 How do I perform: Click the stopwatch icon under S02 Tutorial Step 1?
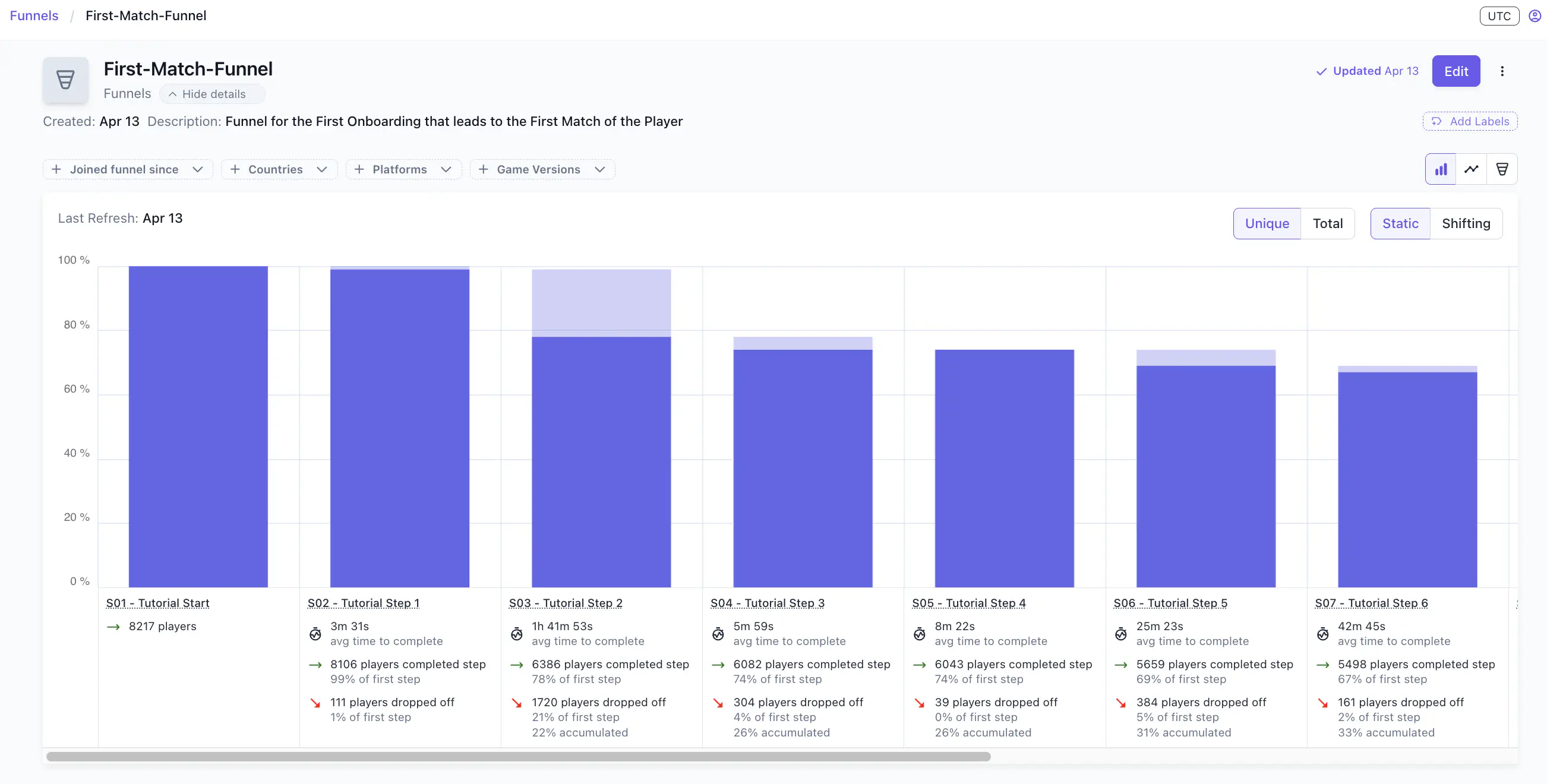316,634
